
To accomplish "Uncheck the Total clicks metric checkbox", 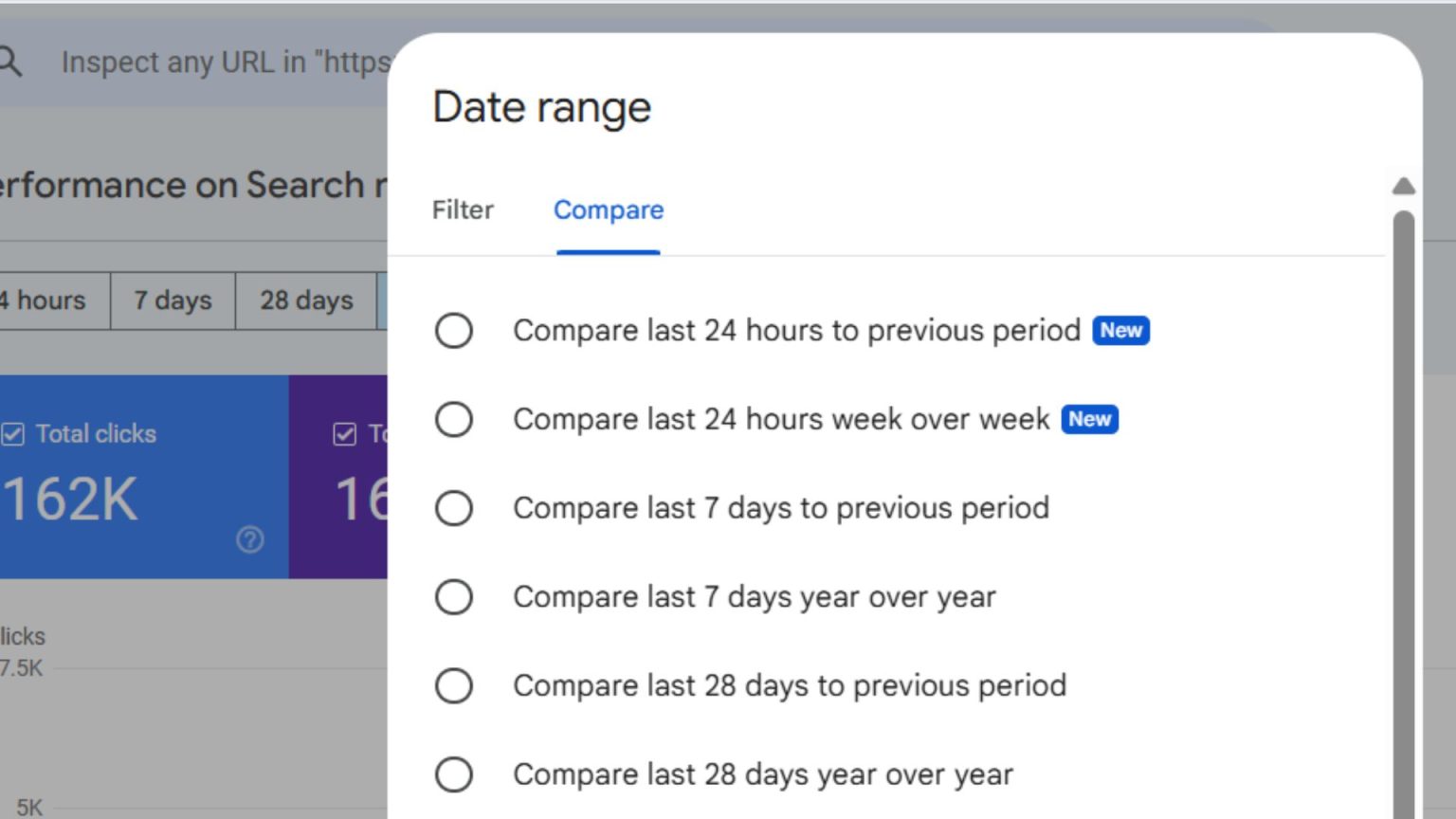I will [13, 433].
